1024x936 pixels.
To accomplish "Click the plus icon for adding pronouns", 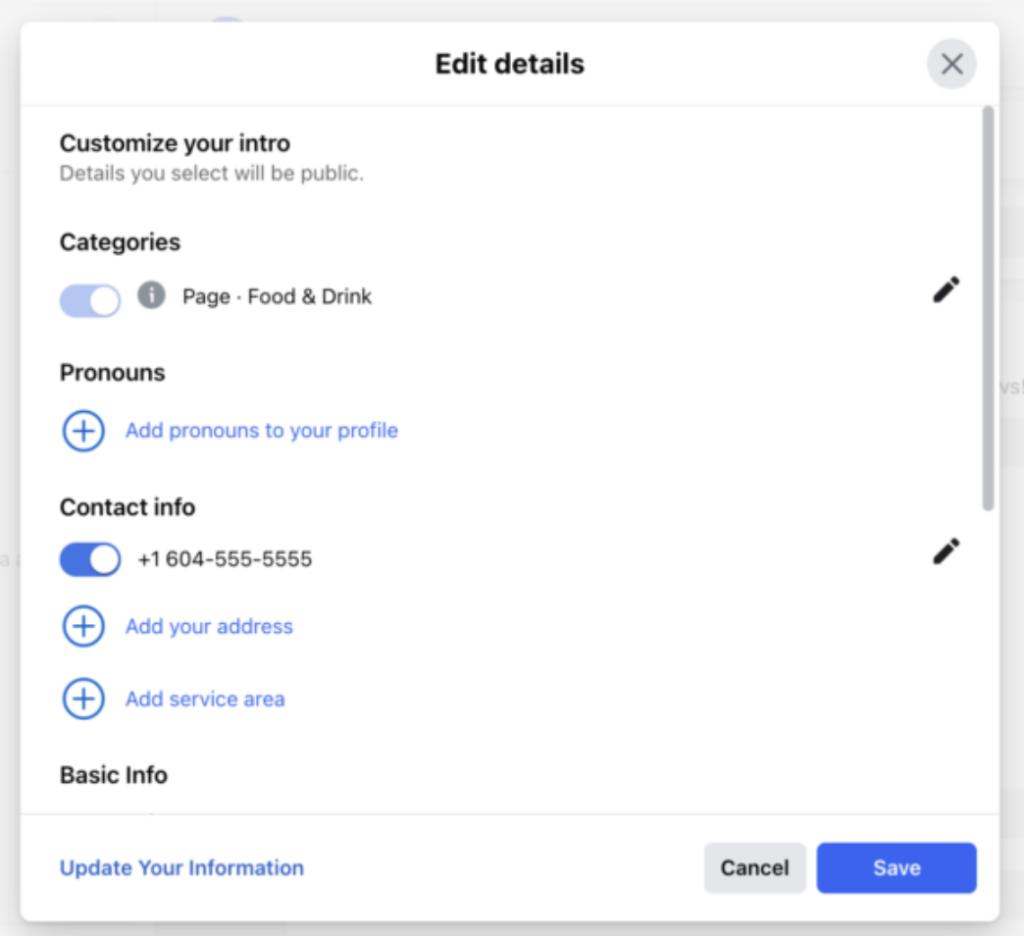I will tap(84, 431).
